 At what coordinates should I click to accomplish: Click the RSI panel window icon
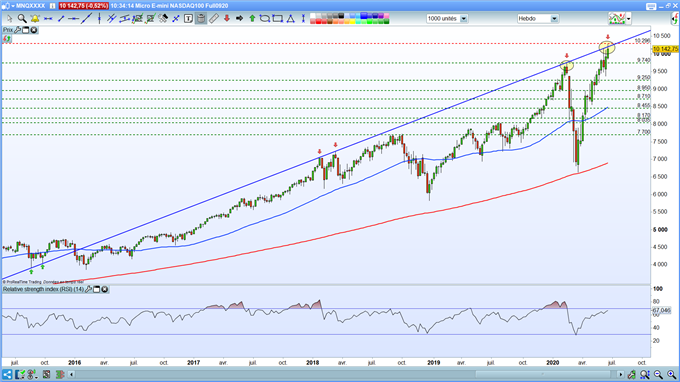coord(97,289)
